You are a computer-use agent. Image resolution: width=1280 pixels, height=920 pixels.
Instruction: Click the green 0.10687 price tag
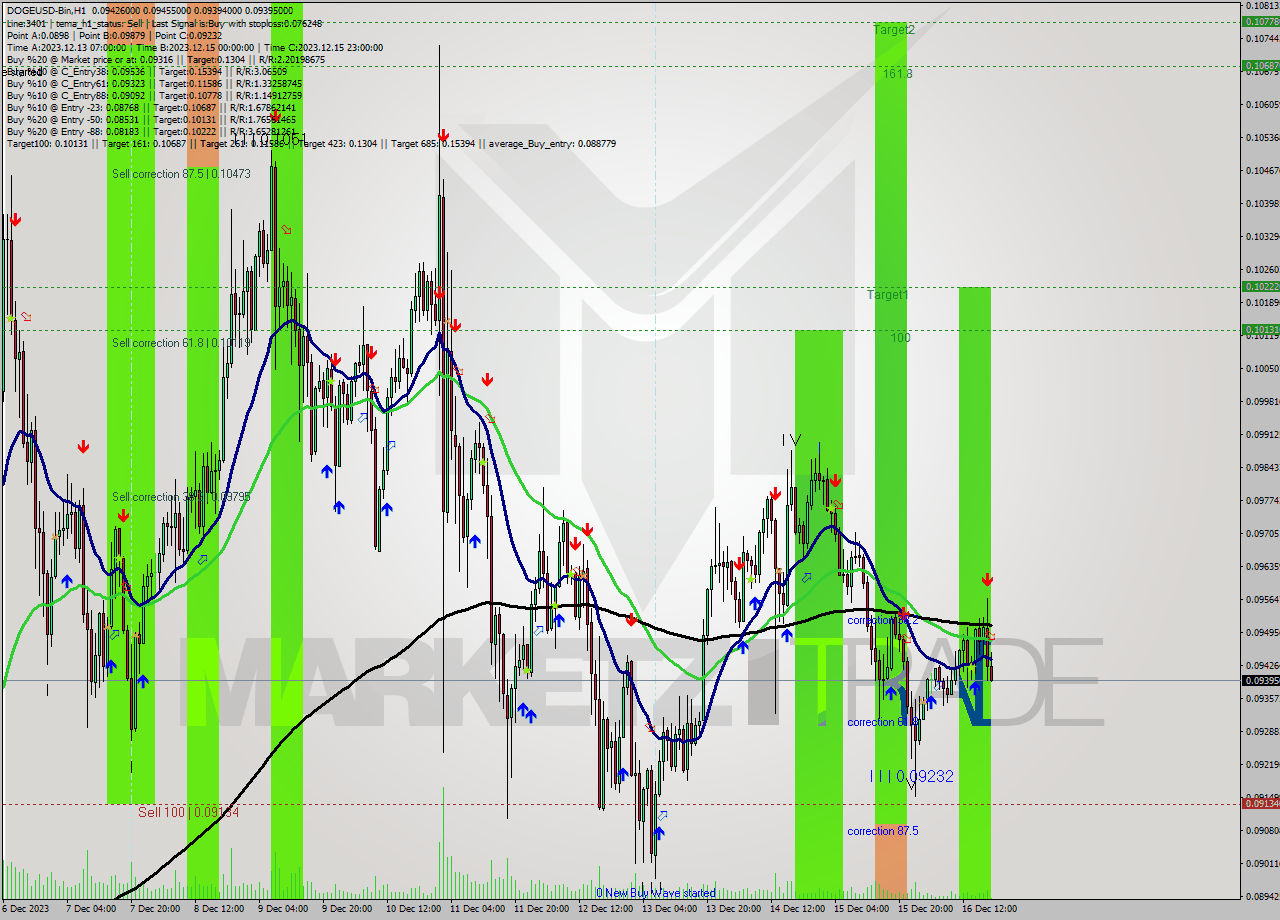point(1260,65)
